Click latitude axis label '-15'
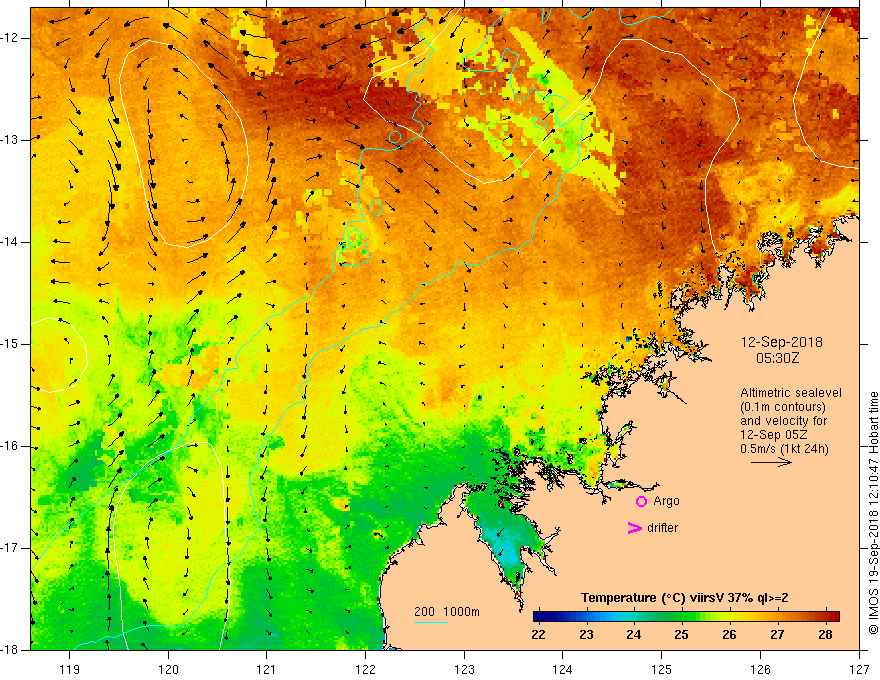This screenshot has width=880, height=680. tap(10, 344)
